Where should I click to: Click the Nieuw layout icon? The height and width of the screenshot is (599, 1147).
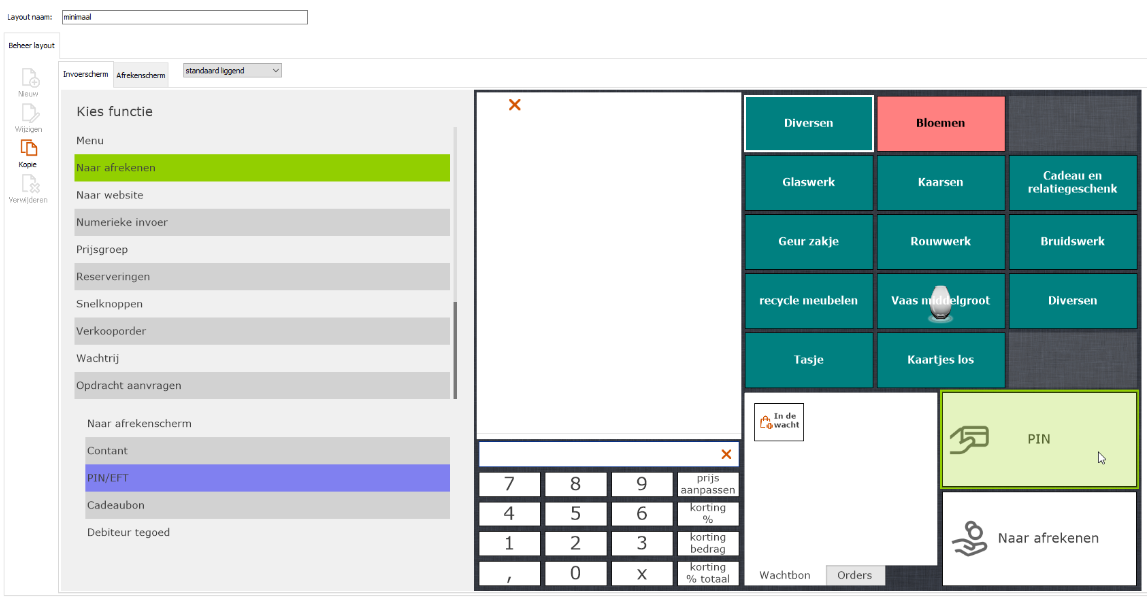(29, 78)
